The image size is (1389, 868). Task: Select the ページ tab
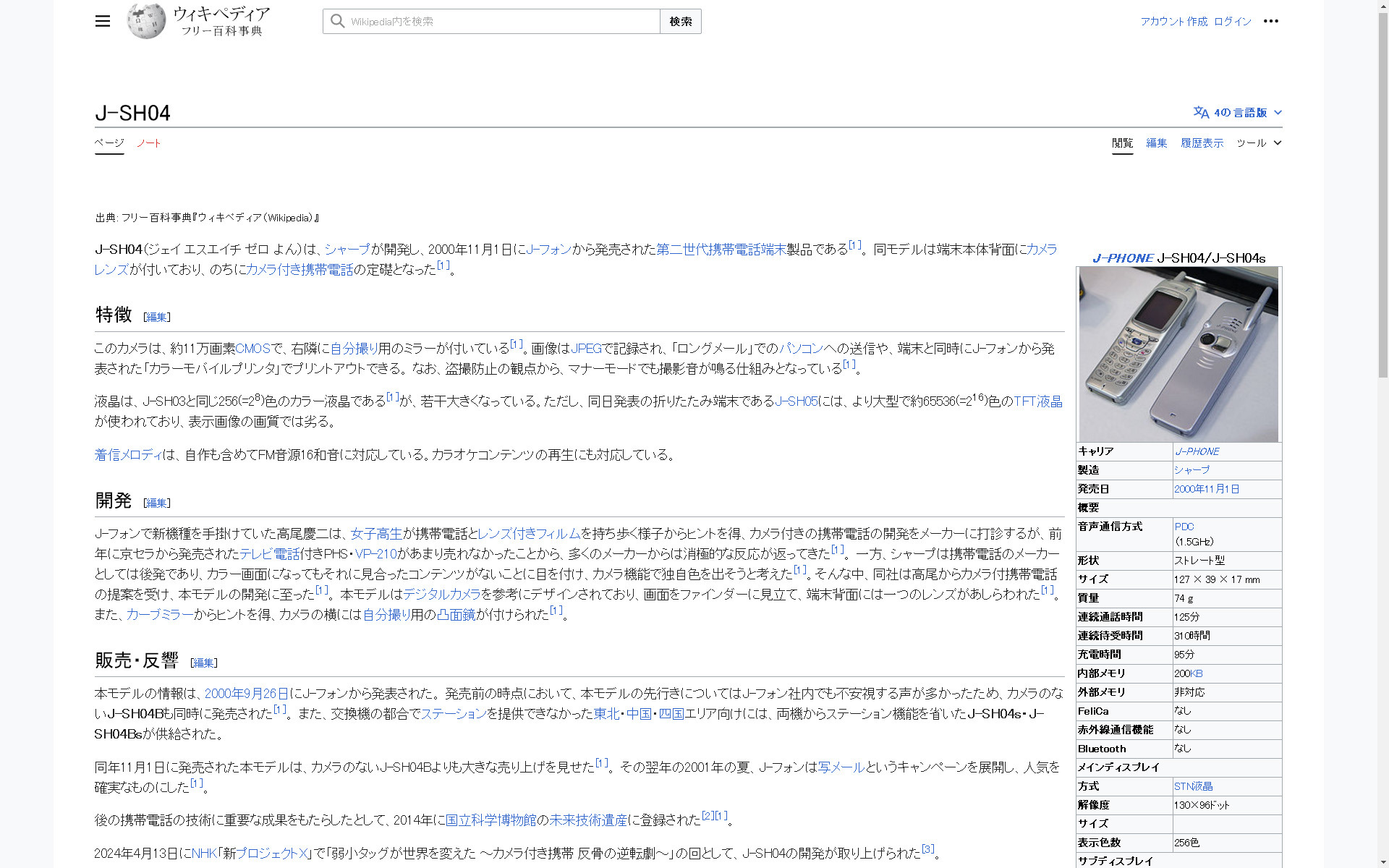coord(109,143)
